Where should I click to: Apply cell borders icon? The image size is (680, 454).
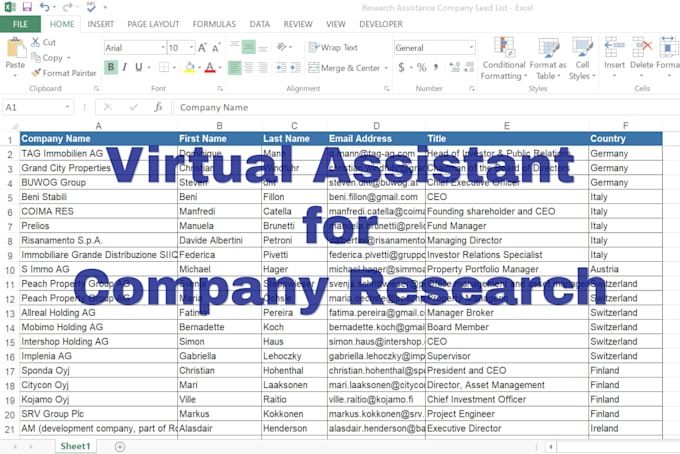click(164, 67)
